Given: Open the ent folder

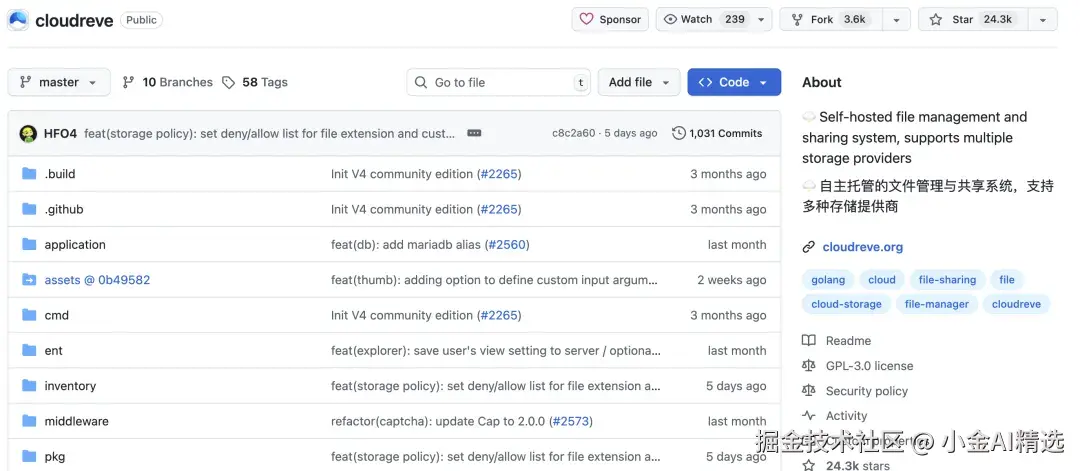Looking at the screenshot, I should (54, 350).
